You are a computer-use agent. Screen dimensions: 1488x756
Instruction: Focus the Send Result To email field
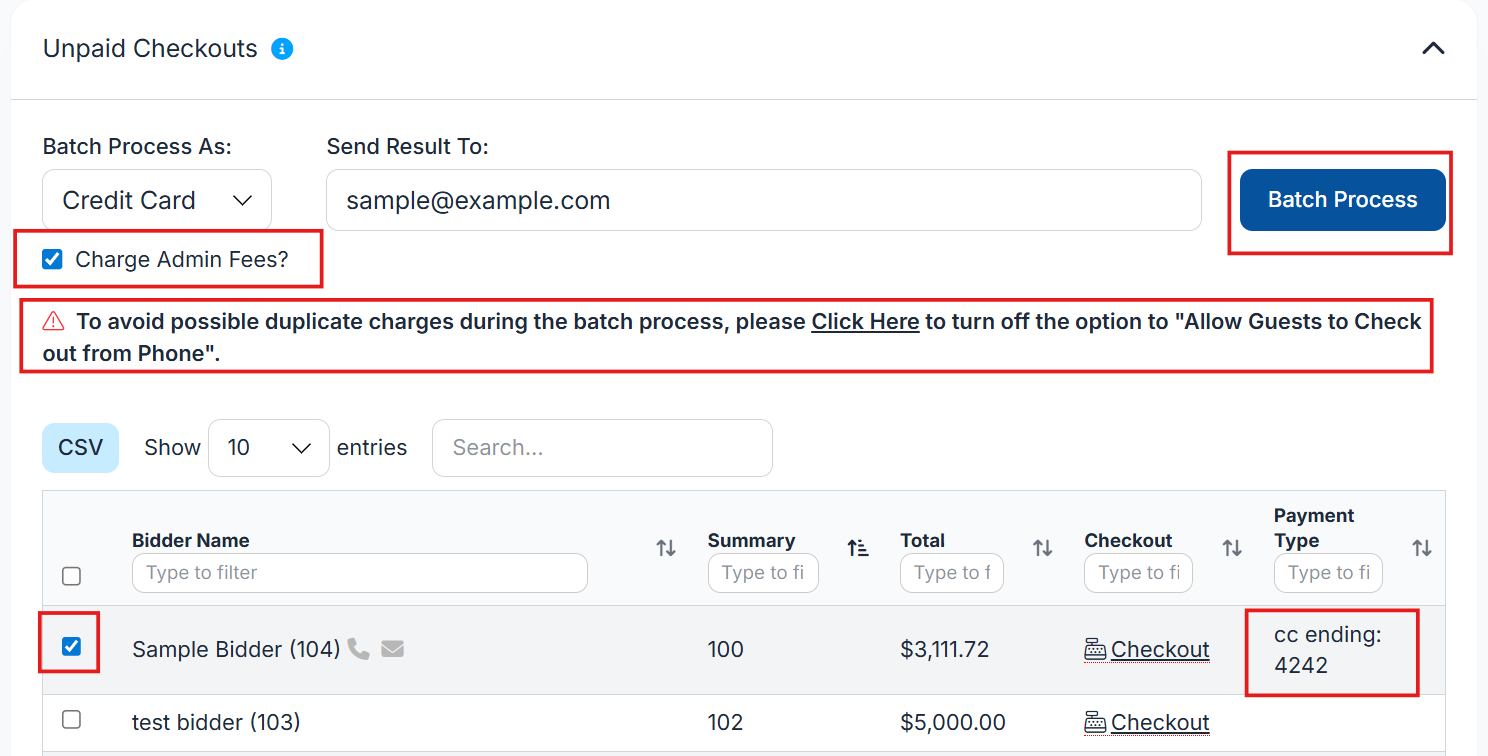[763, 200]
